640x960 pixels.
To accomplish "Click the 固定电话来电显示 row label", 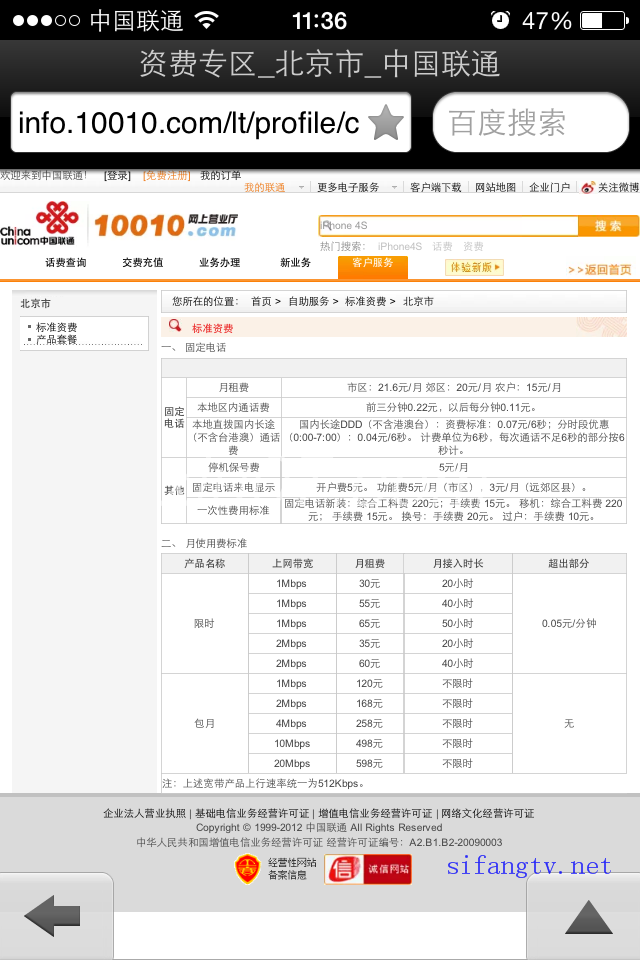I will click(233, 487).
